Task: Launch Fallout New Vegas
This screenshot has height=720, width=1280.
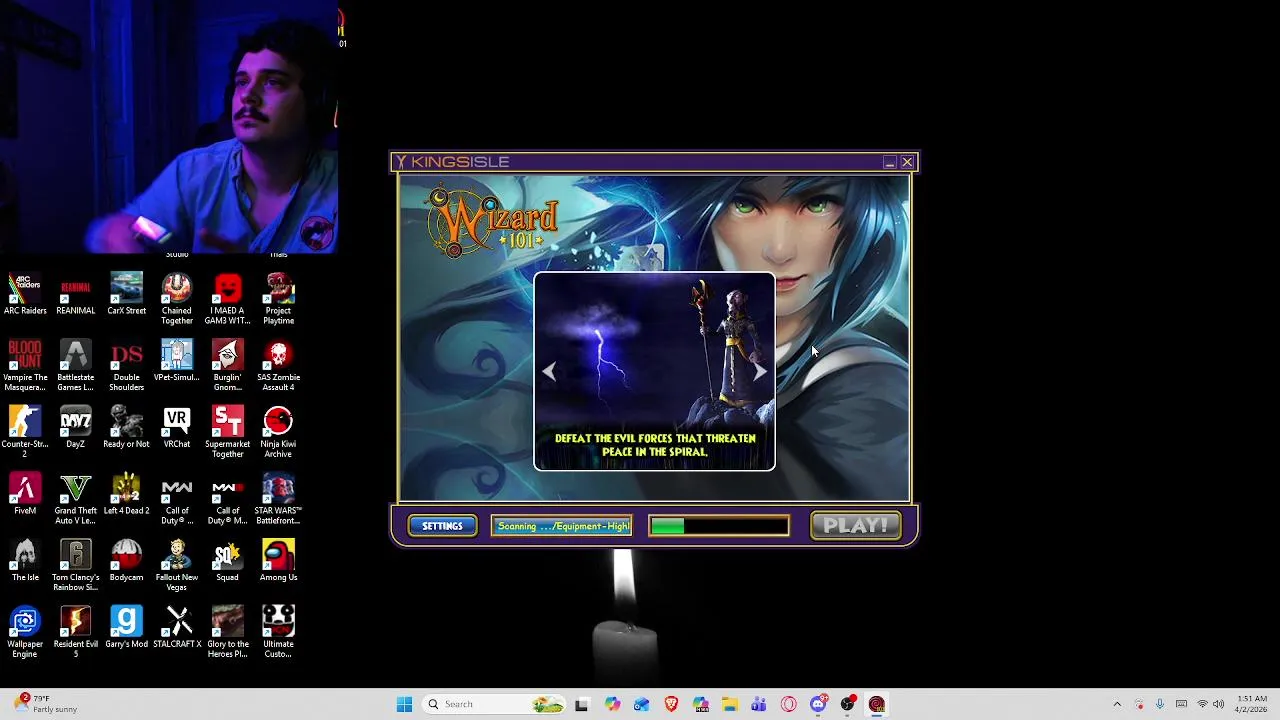Action: pos(177,566)
